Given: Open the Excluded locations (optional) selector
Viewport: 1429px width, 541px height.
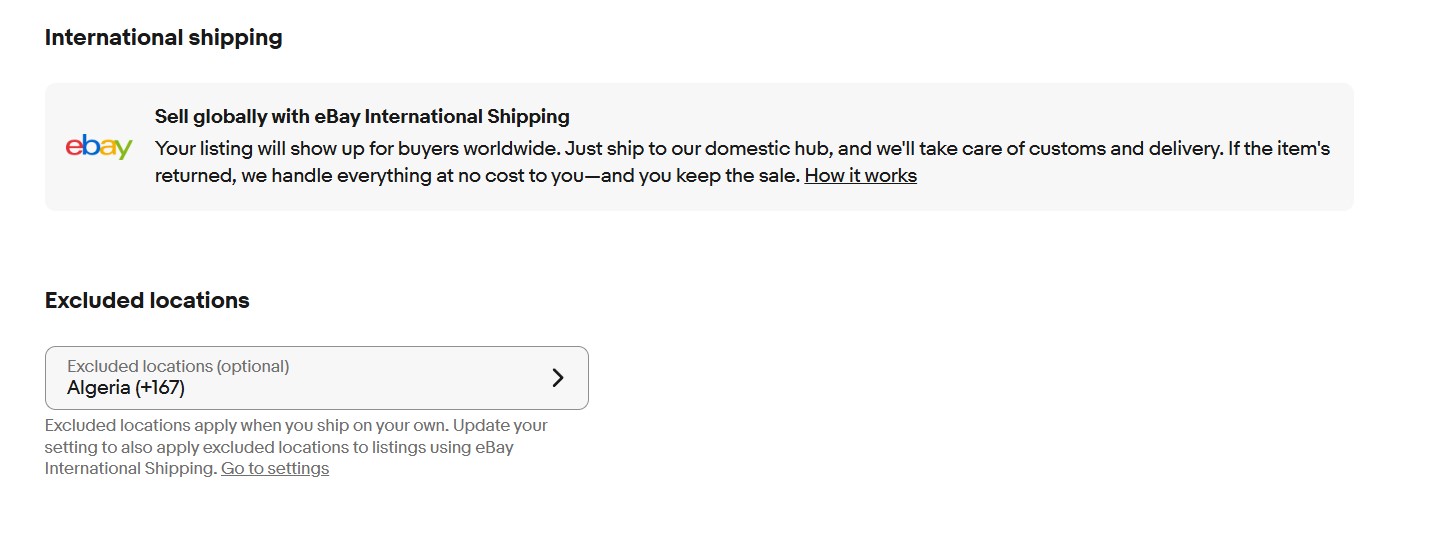Looking at the screenshot, I should pyautogui.click(x=316, y=377).
